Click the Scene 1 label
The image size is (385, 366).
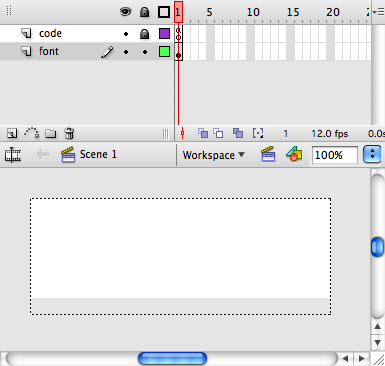pyautogui.click(x=98, y=154)
